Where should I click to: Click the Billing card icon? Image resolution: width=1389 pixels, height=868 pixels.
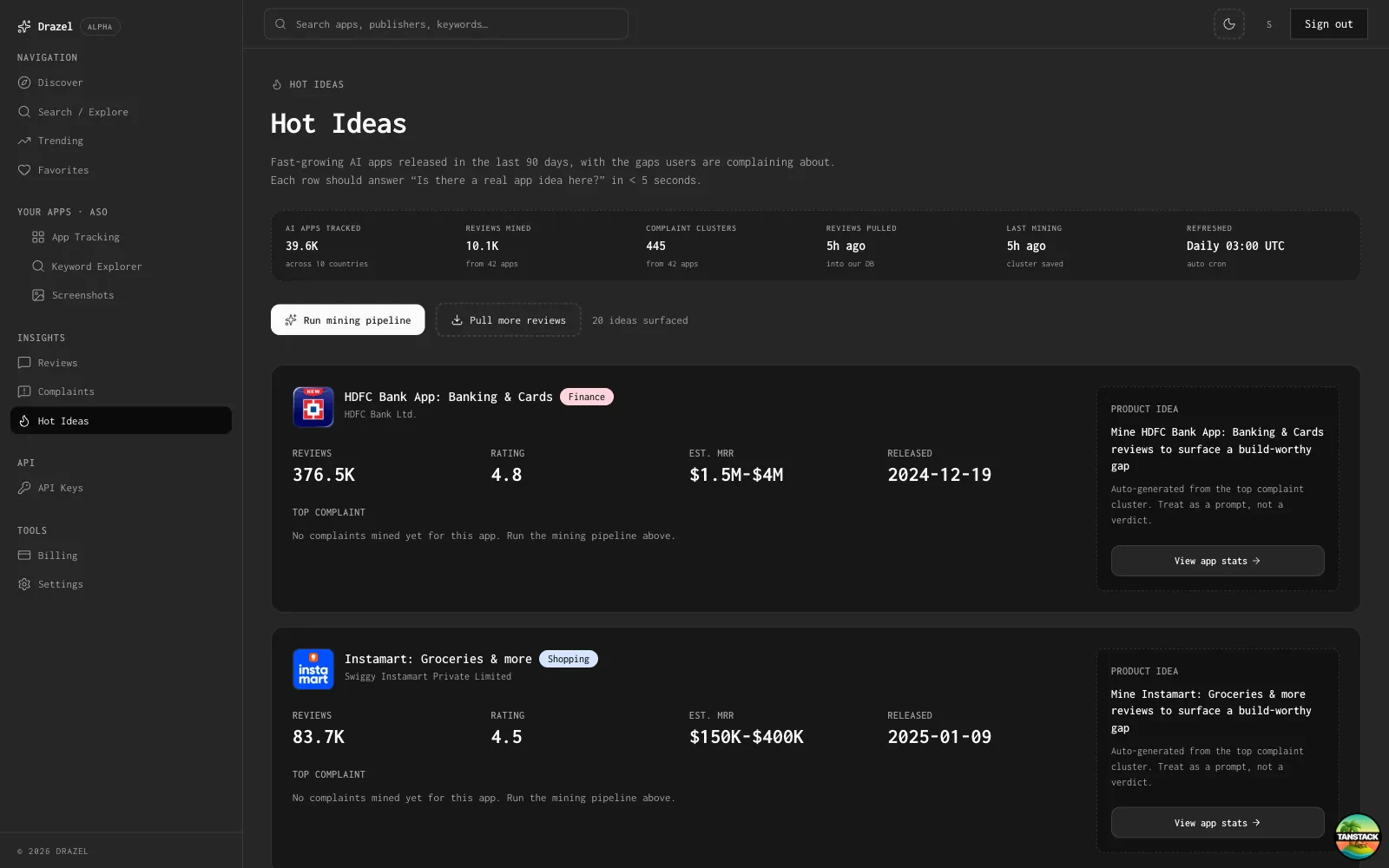click(x=24, y=556)
